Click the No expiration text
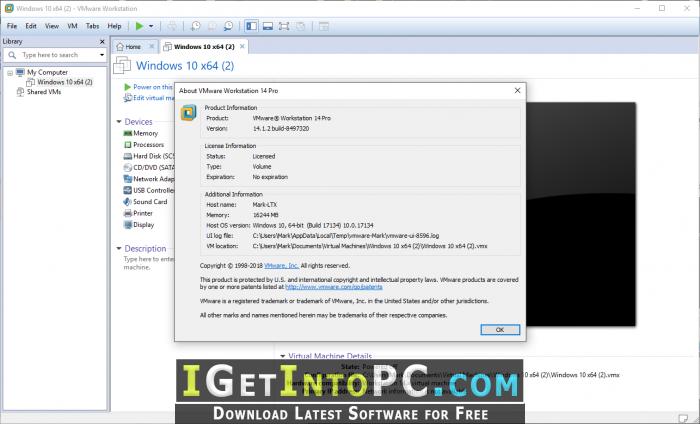The image size is (700, 424). [270, 177]
